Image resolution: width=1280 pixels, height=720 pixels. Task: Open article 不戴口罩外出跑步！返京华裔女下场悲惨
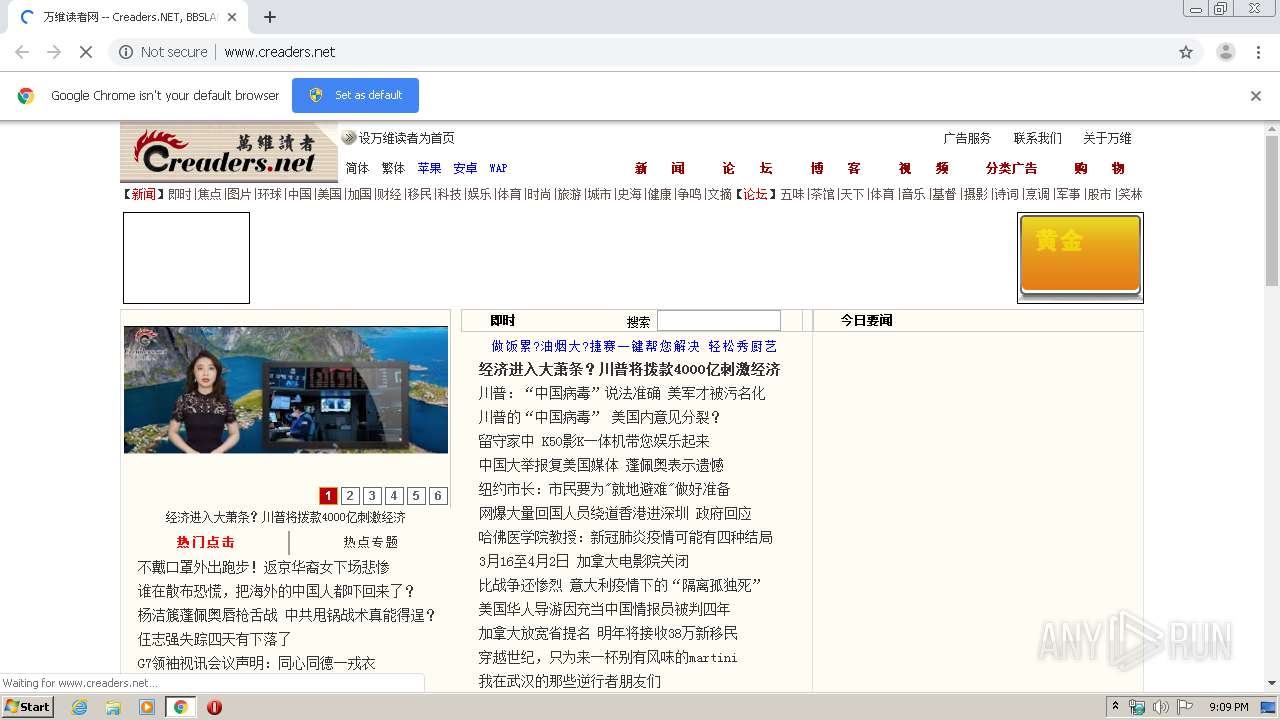263,567
